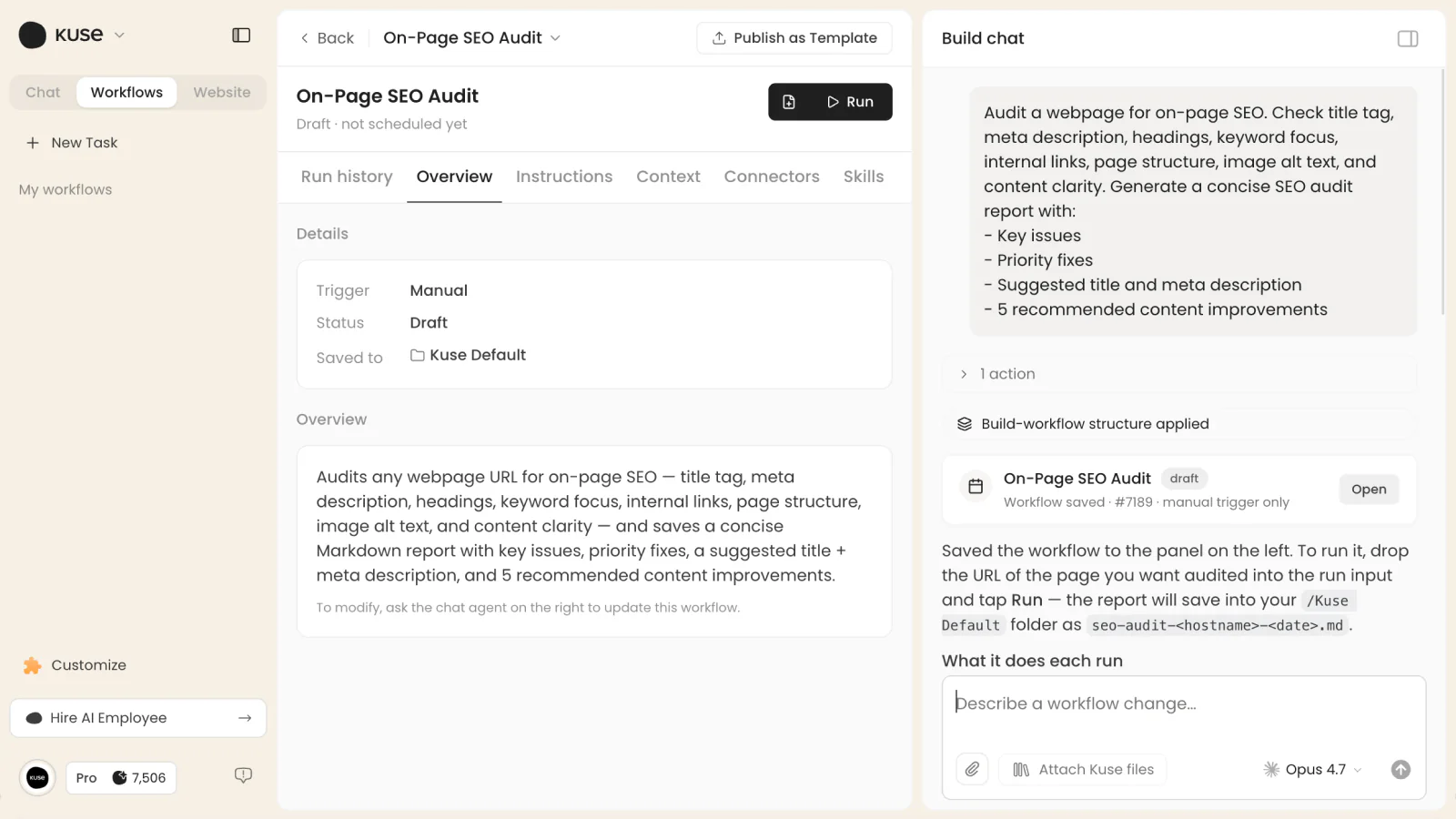Open the Connectors tab

772,177
